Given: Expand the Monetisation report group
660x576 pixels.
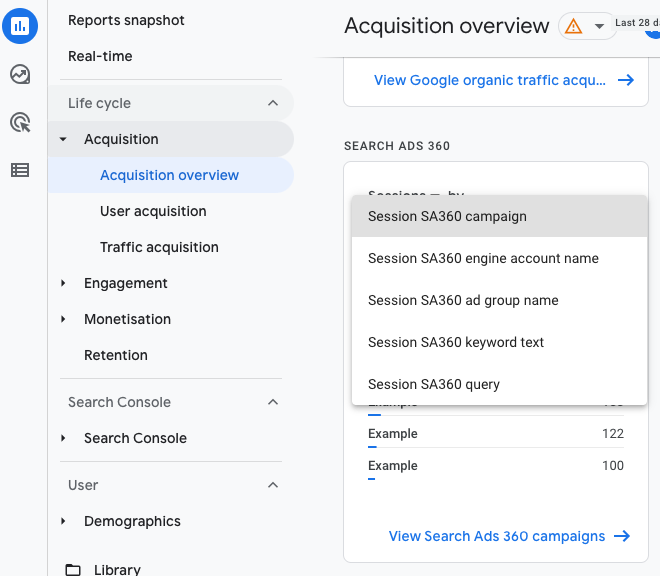Looking at the screenshot, I should pyautogui.click(x=63, y=319).
